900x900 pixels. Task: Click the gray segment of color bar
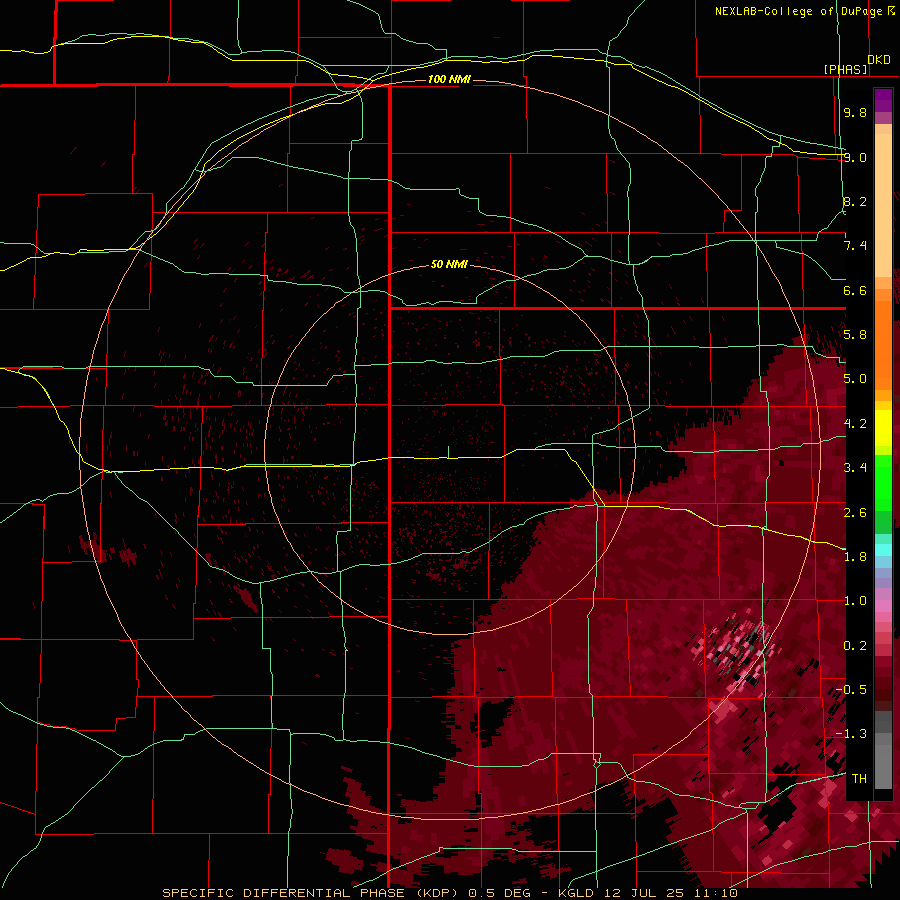tap(883, 749)
